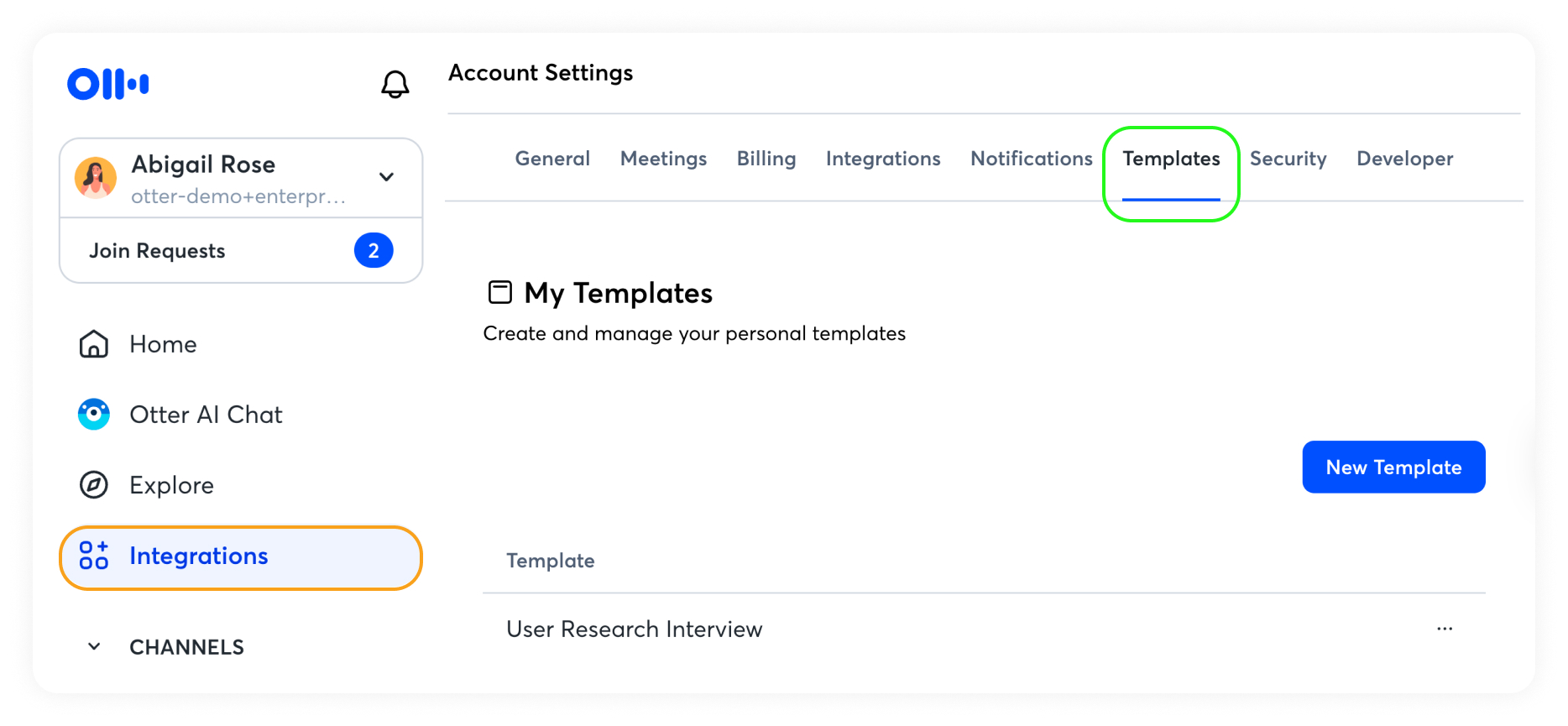Viewport: 1568px width, 726px height.
Task: Click the New Template button
Action: (1393, 467)
